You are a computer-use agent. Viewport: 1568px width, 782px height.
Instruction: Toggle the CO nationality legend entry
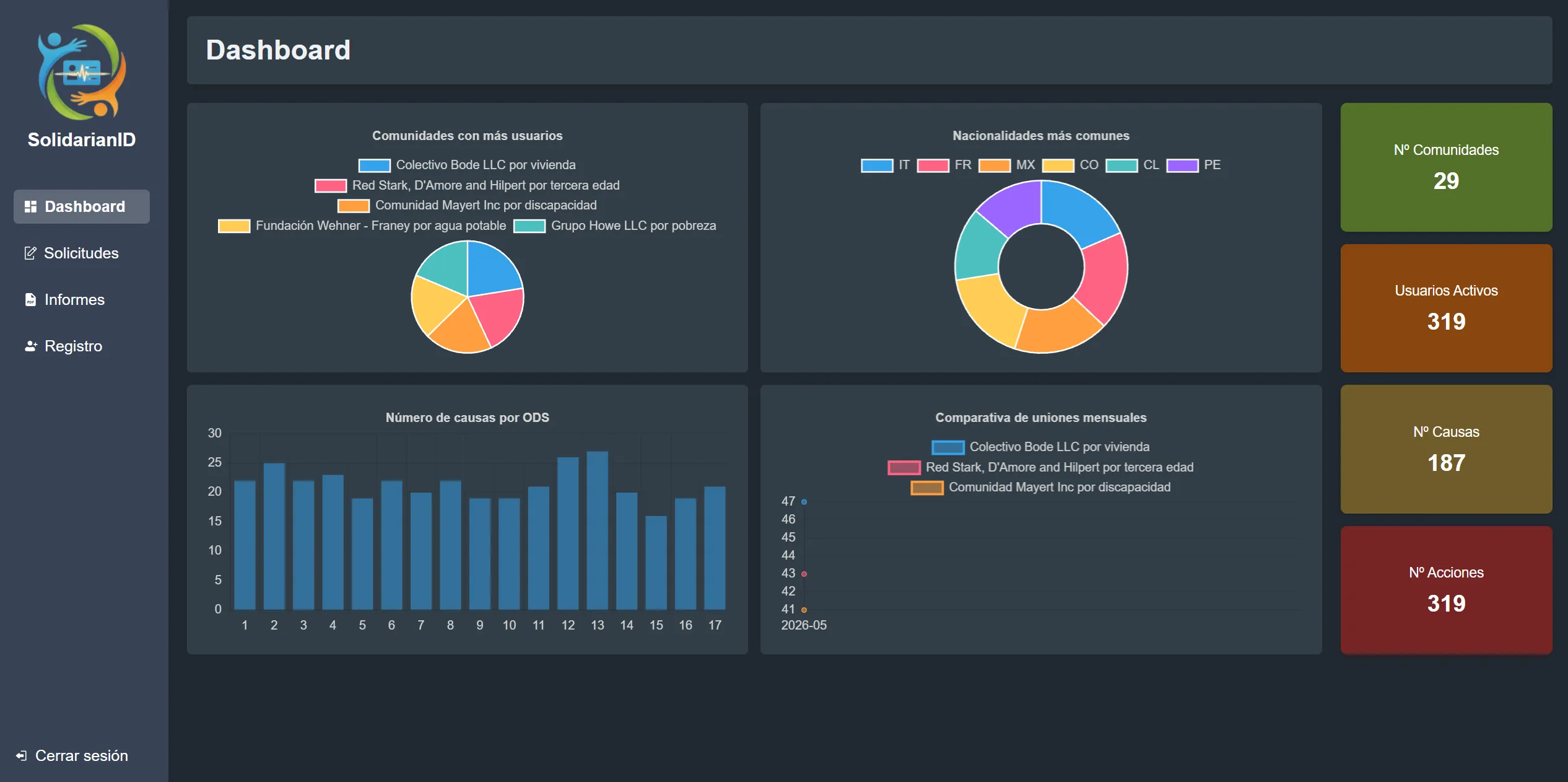[x=1071, y=165]
